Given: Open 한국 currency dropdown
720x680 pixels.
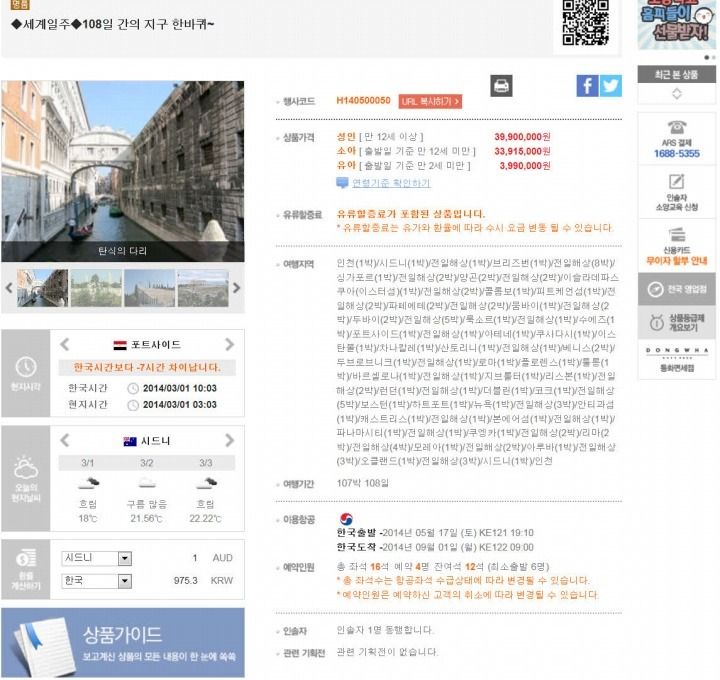Looking at the screenshot, I should pos(97,581).
